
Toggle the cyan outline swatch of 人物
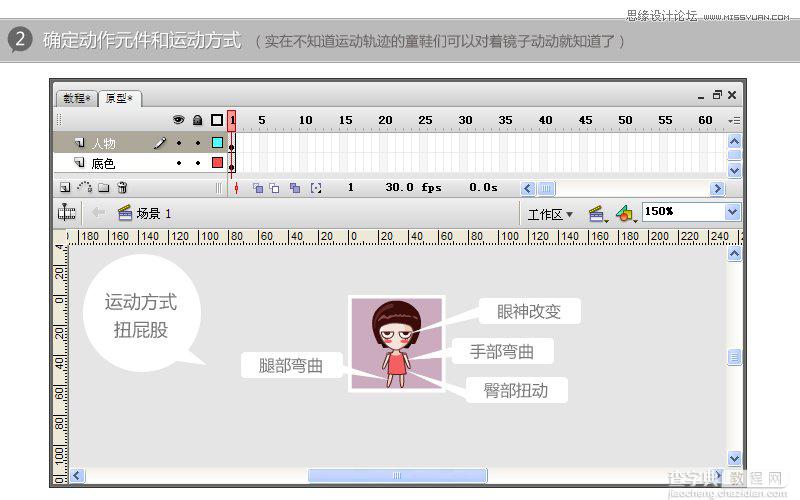217,142
